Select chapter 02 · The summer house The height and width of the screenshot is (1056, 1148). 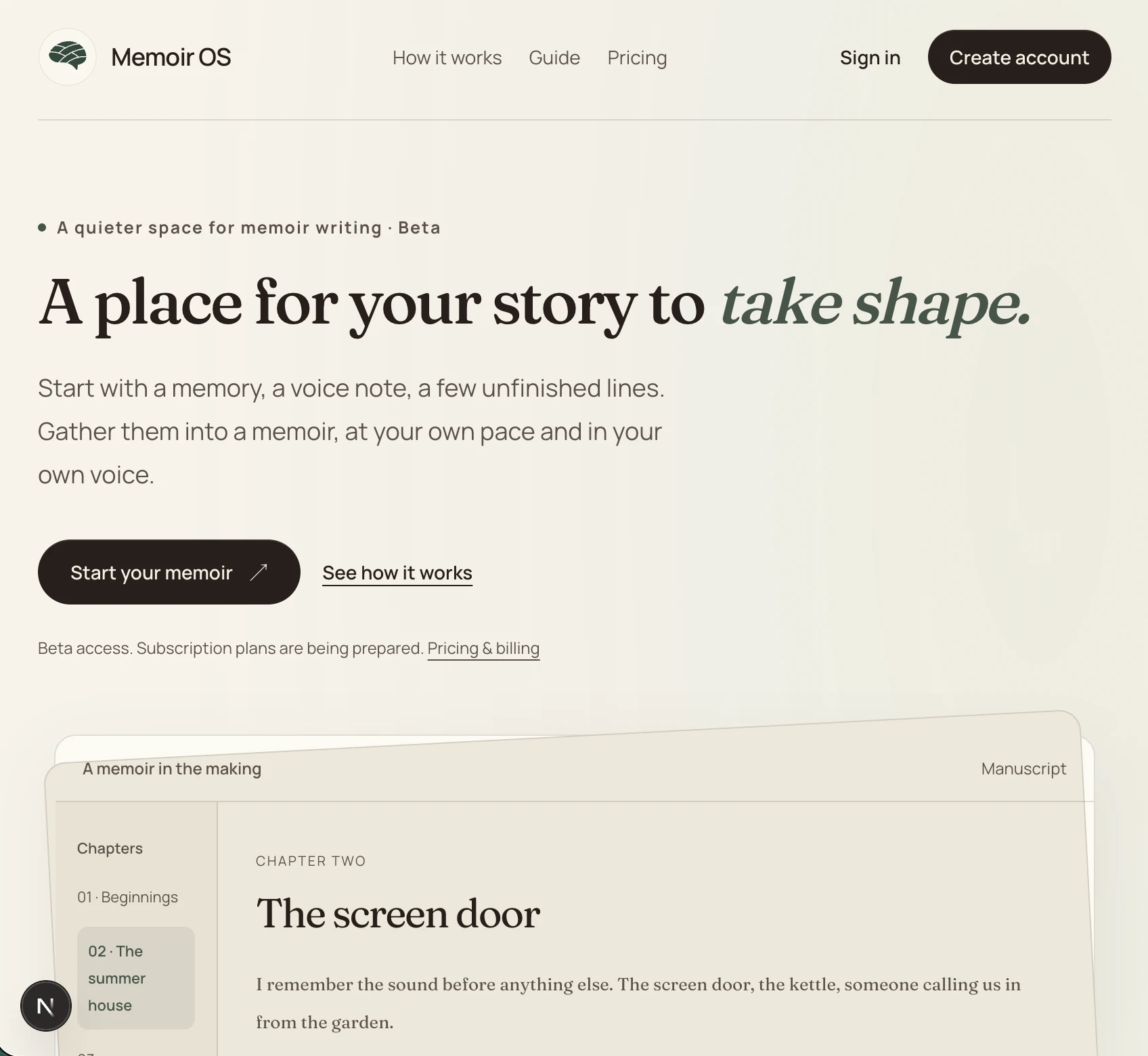136,978
